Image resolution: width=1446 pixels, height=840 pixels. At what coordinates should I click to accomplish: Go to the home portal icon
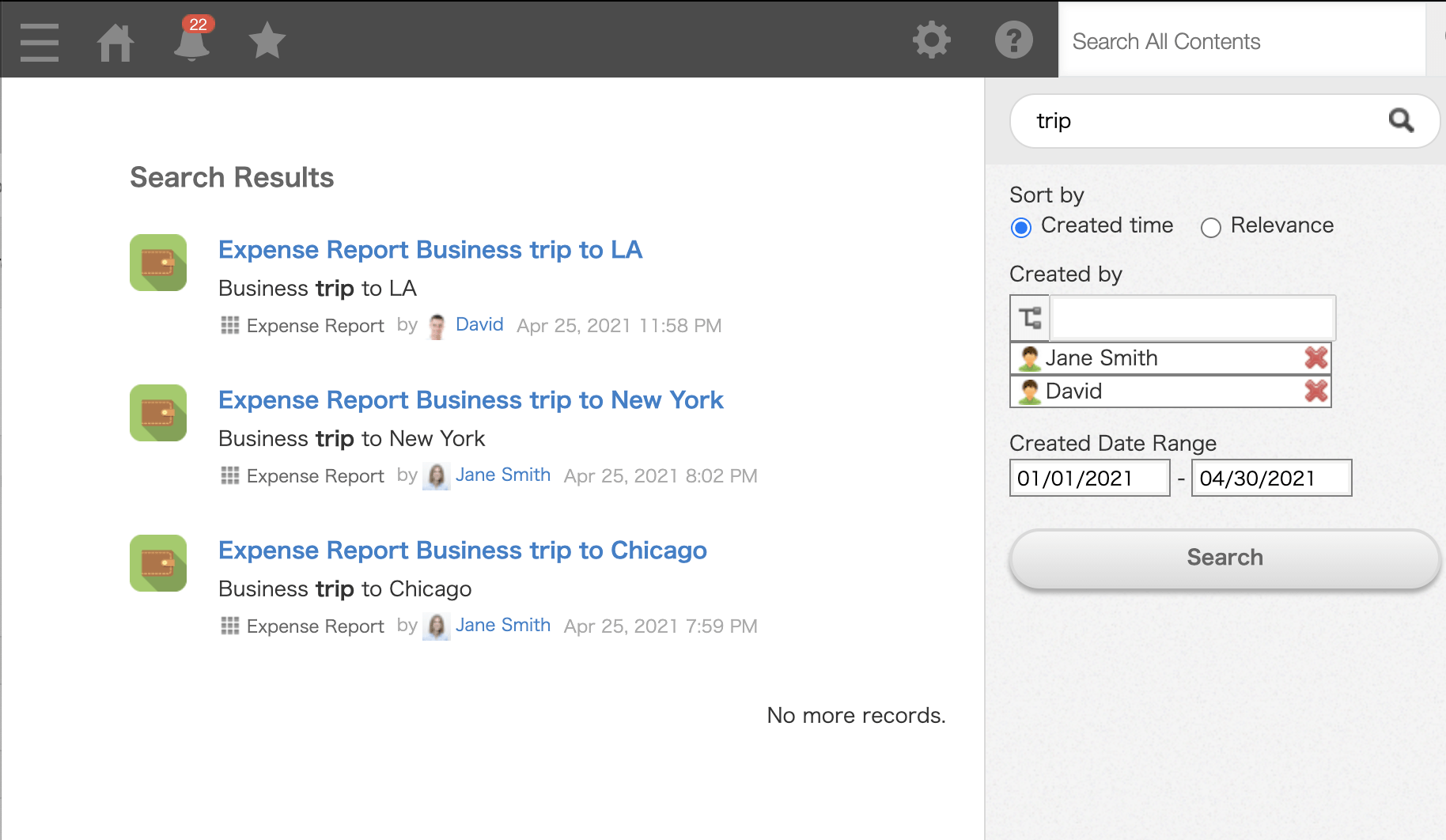point(115,41)
